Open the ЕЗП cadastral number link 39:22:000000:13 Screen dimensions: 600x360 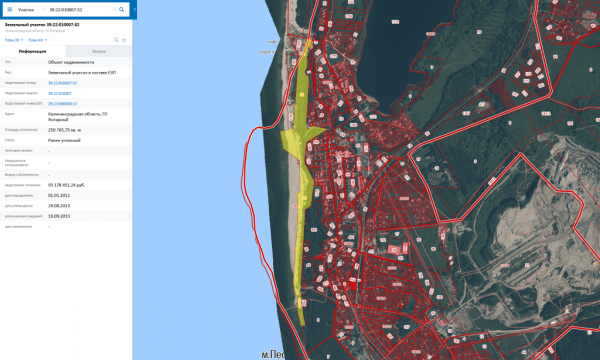coord(62,104)
